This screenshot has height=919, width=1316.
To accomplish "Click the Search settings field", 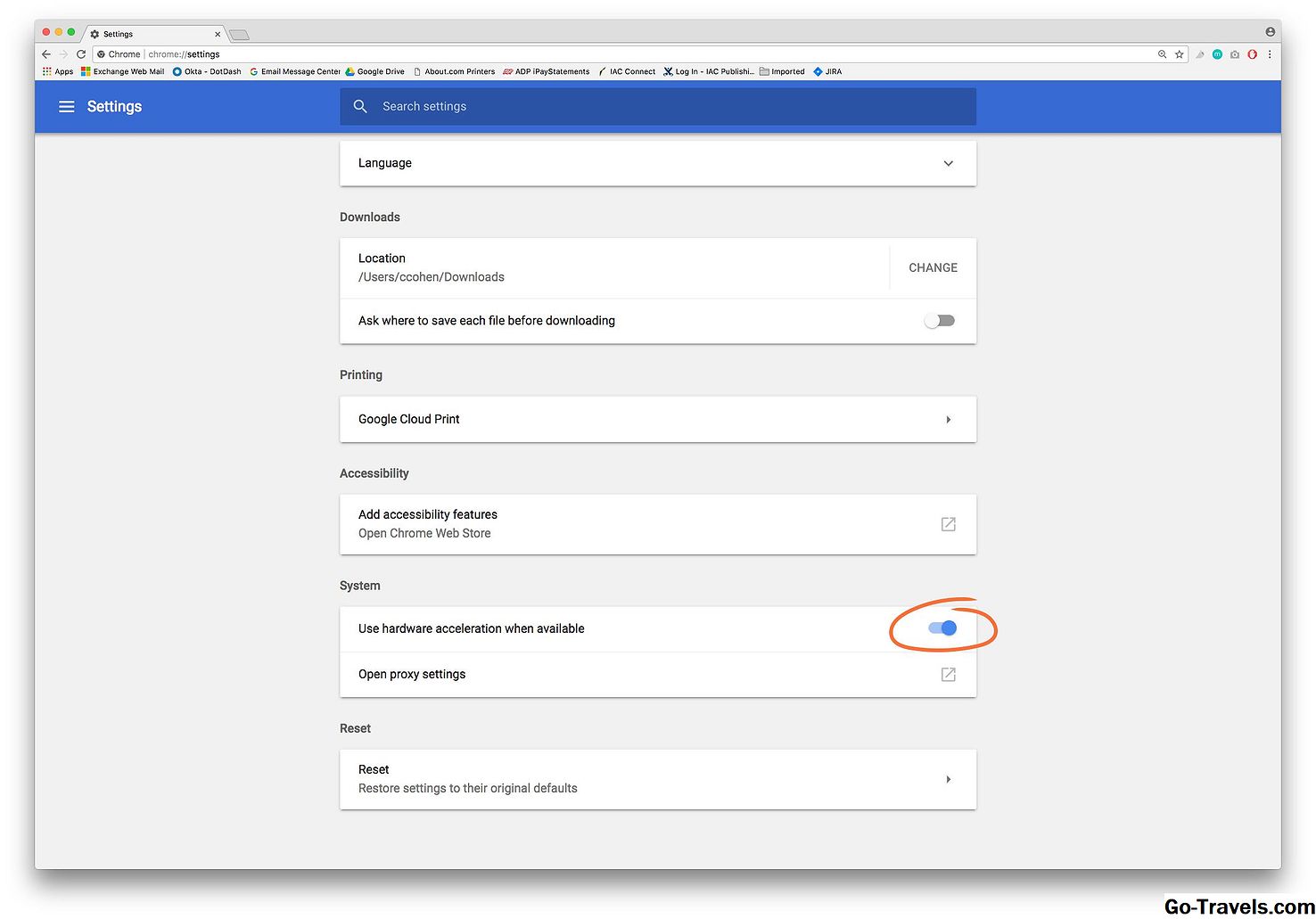I will click(658, 107).
